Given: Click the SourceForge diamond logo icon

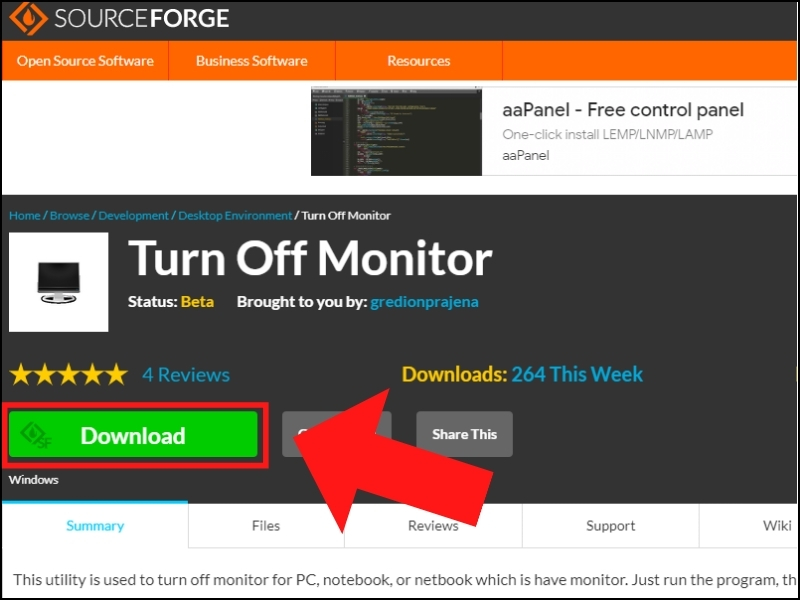Looking at the screenshot, I should 29,18.
